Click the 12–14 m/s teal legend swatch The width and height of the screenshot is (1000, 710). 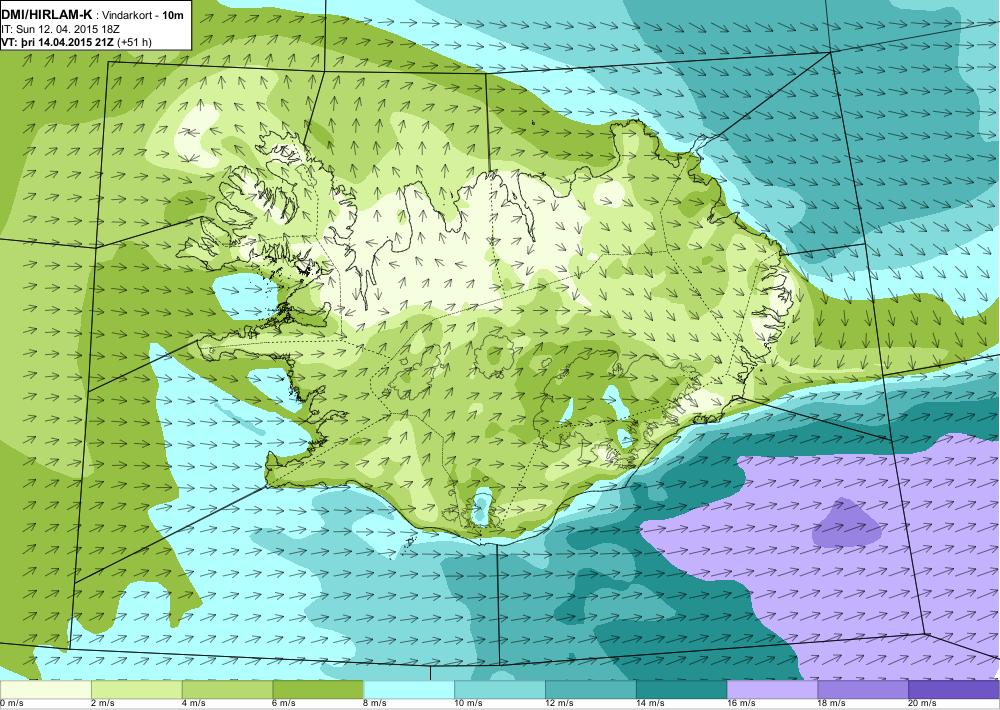pos(591,689)
